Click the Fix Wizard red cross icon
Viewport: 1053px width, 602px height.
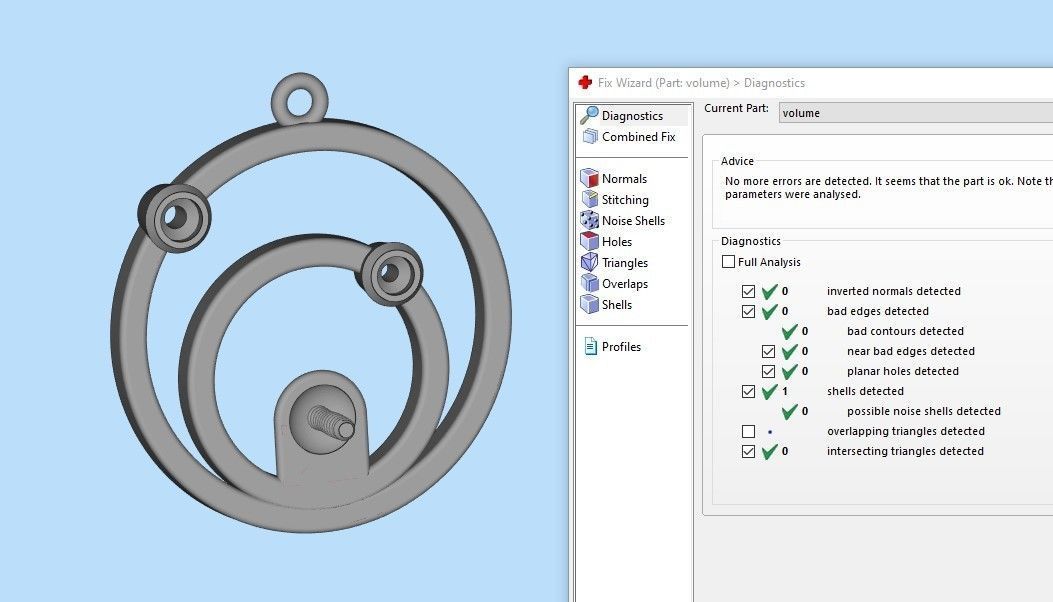click(x=585, y=82)
